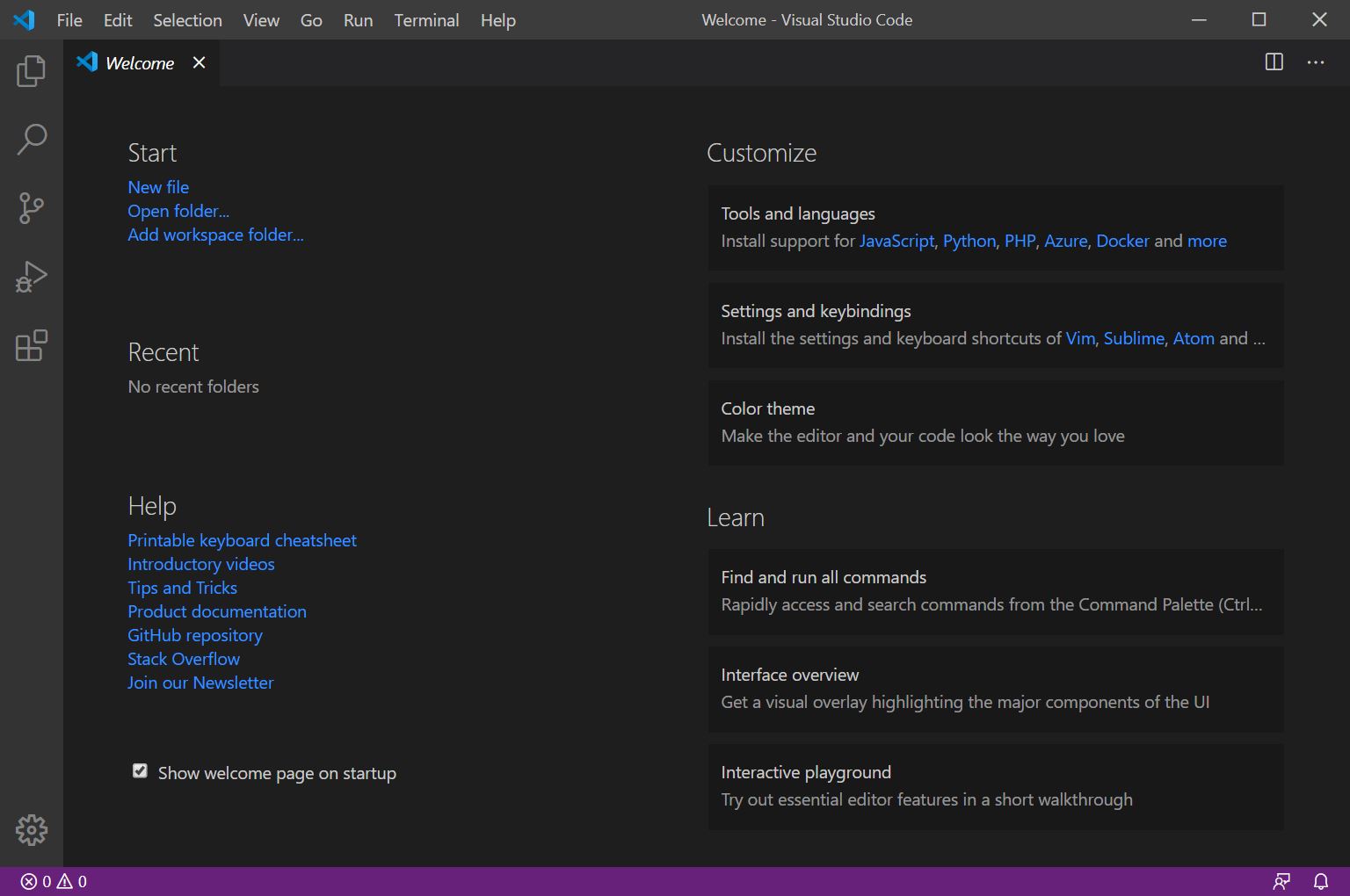This screenshot has height=896, width=1350.
Task: Open the Run and Debug view
Action: click(32, 277)
